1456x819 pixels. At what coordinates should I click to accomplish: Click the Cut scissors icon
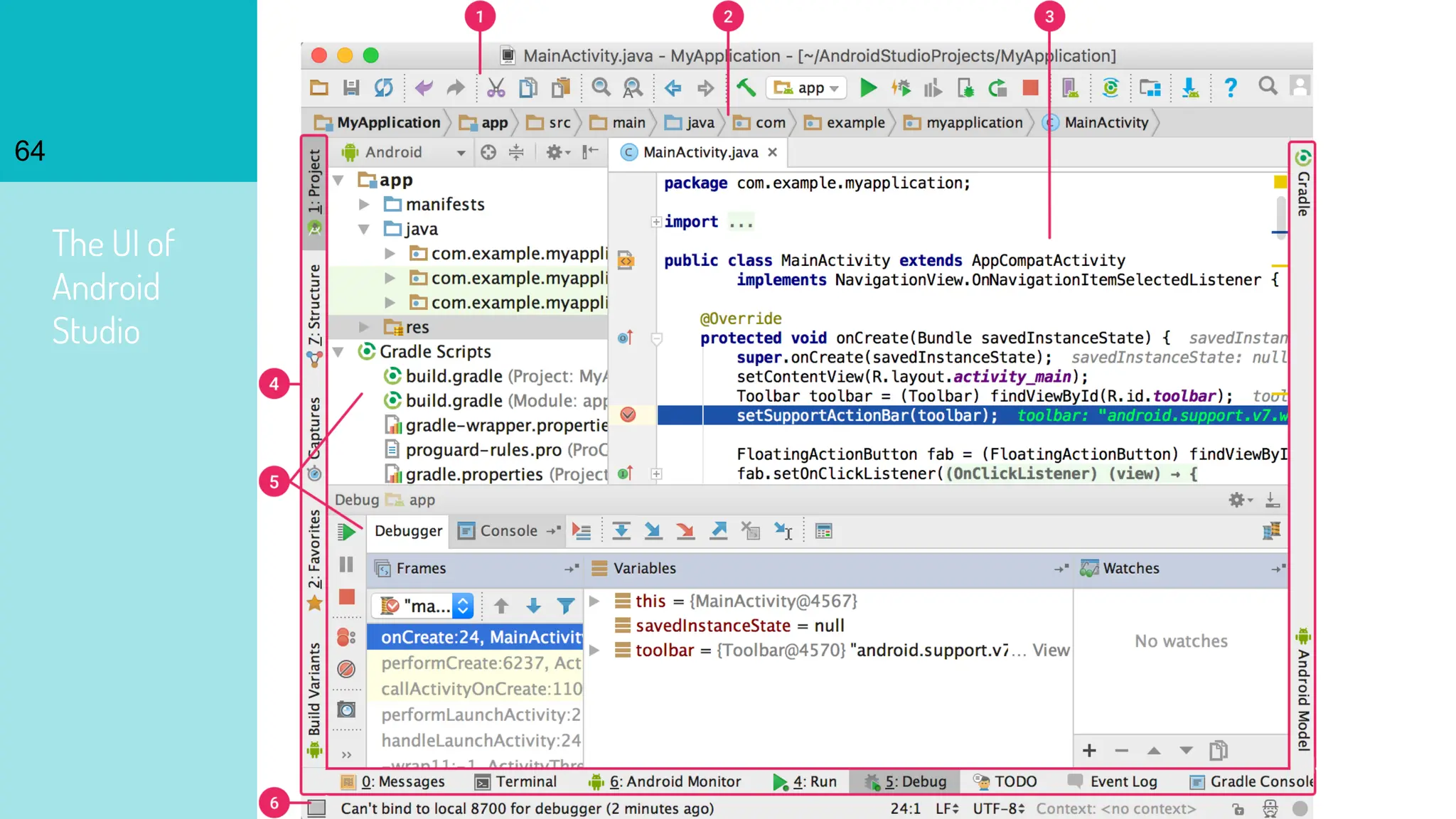tap(496, 88)
